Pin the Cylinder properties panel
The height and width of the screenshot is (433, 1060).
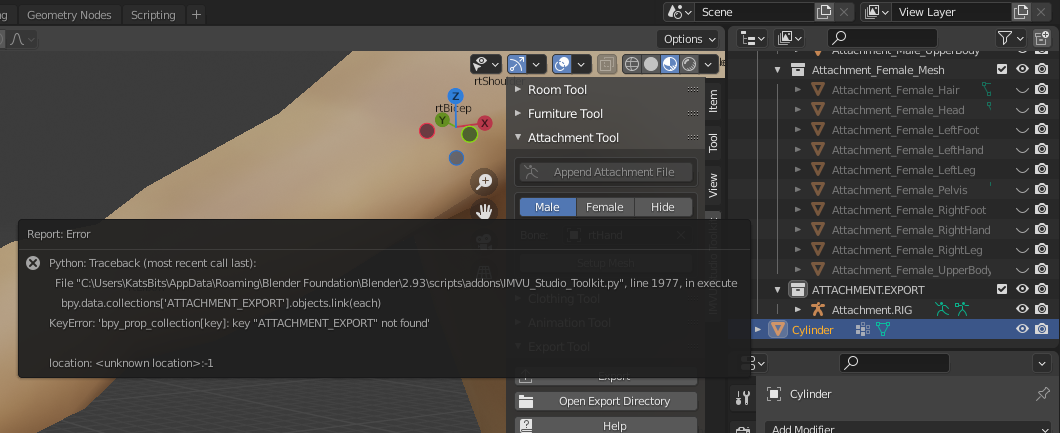(1043, 394)
